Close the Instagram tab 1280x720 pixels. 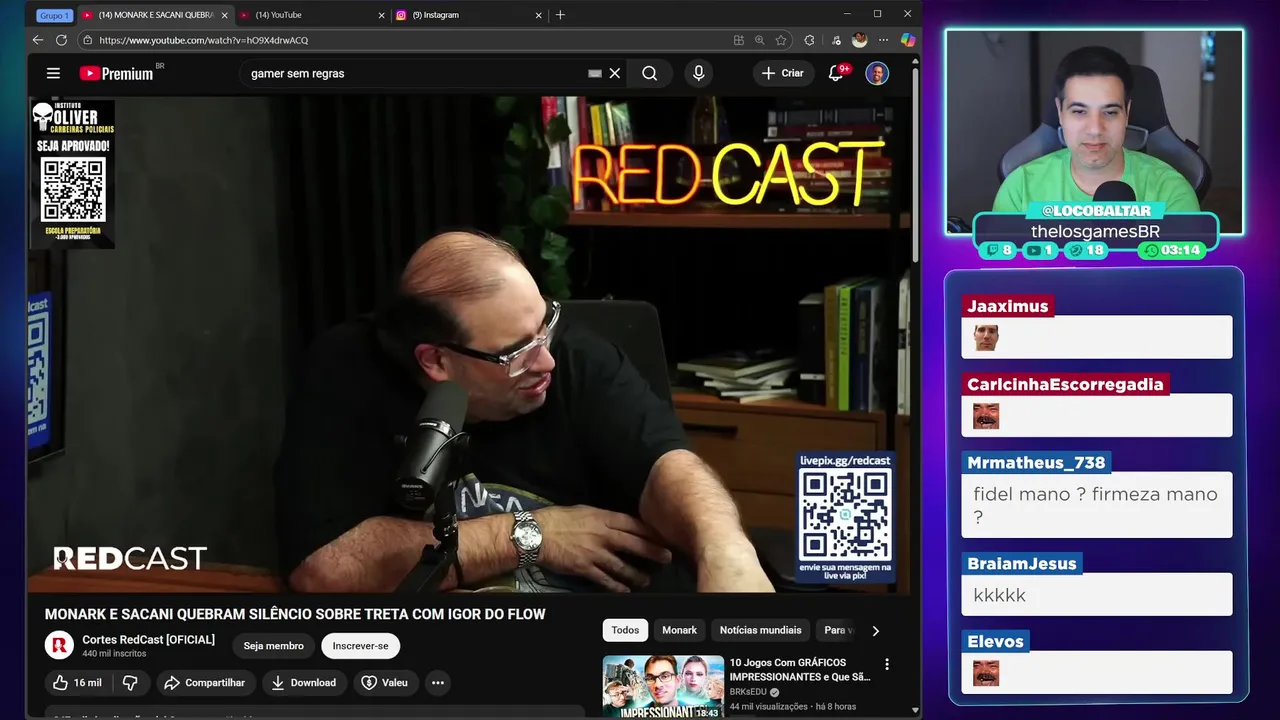pos(539,15)
